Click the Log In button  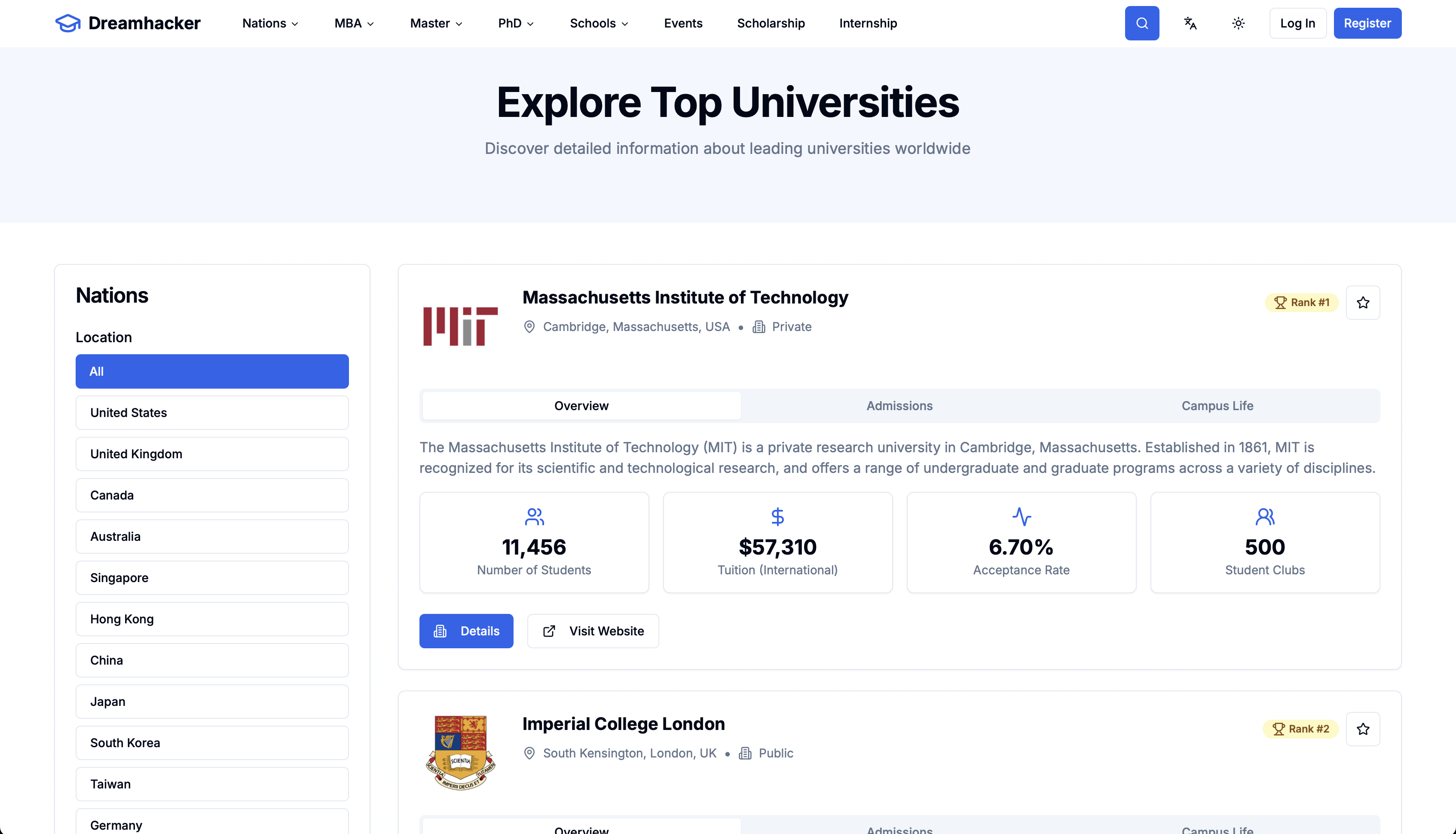click(1297, 24)
